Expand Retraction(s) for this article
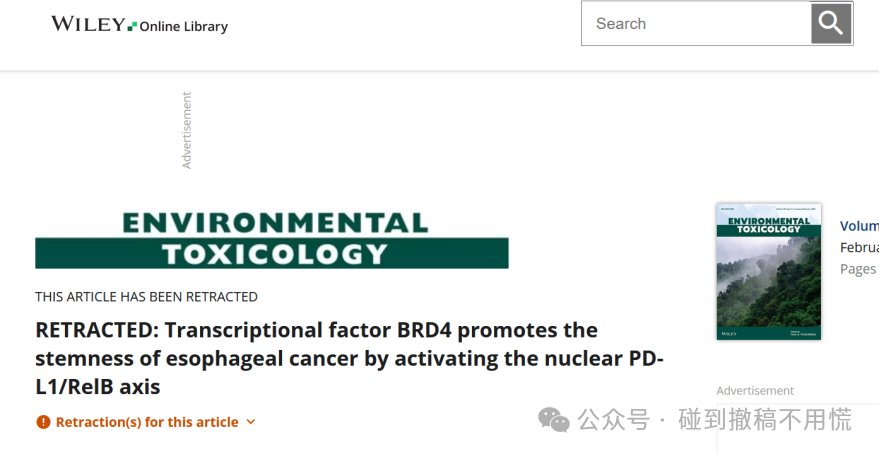This screenshot has width=879, height=454. tap(146, 422)
